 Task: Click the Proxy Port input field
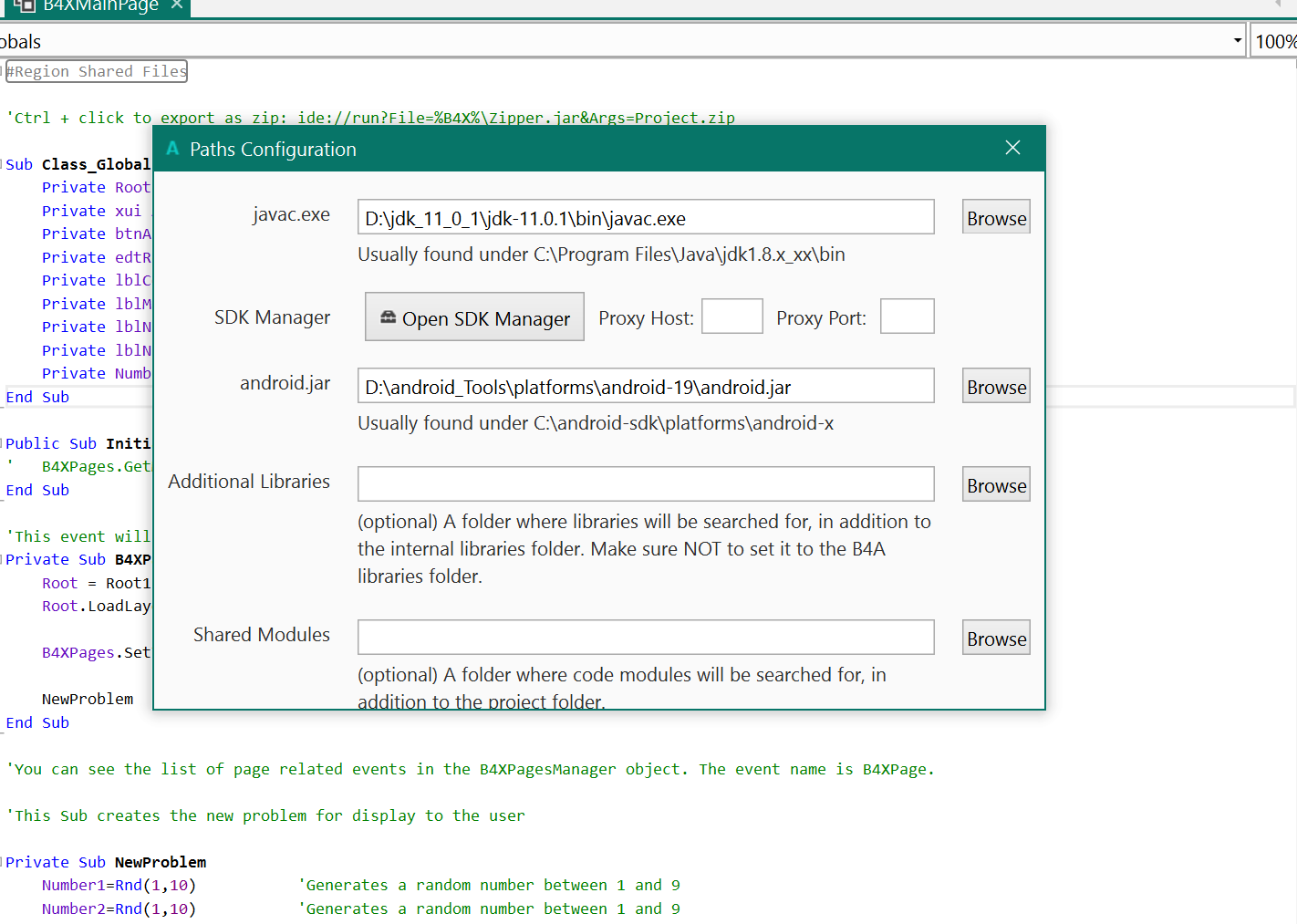click(x=908, y=317)
